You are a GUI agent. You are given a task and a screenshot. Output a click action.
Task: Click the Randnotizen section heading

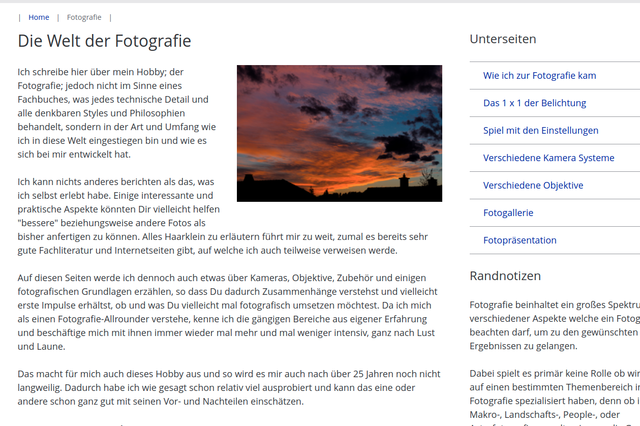tap(505, 276)
